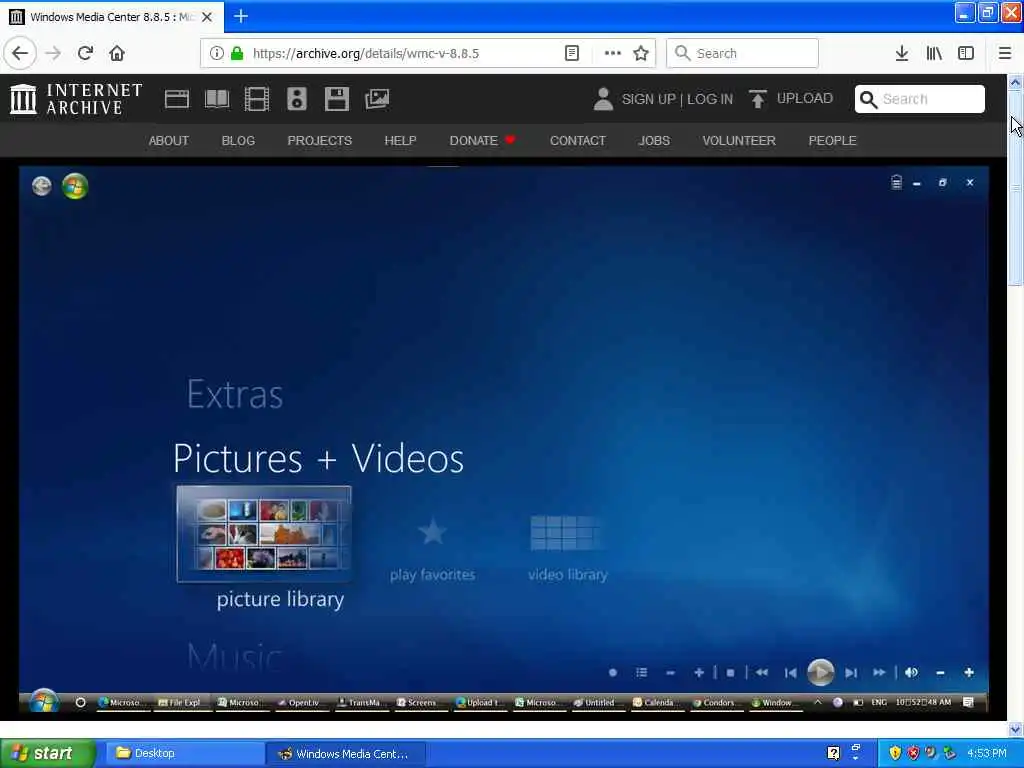
Task: Click the Media Center play button
Action: coord(820,672)
